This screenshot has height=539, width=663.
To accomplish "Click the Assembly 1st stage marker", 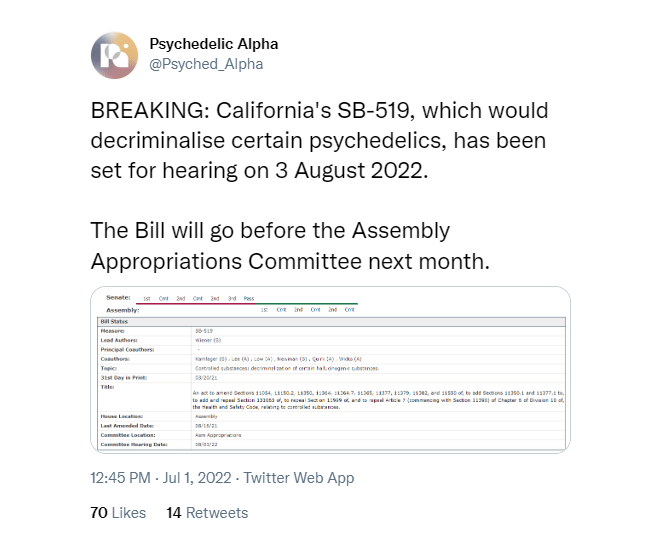I will [x=264, y=309].
